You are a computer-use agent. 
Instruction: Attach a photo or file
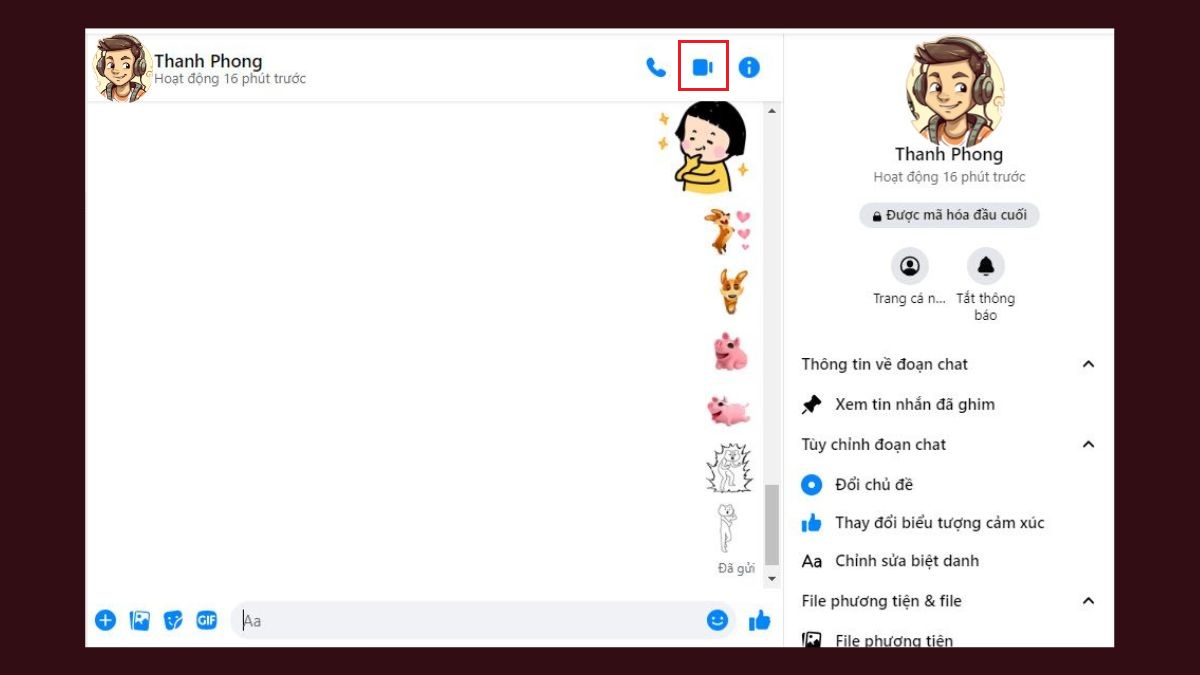140,620
